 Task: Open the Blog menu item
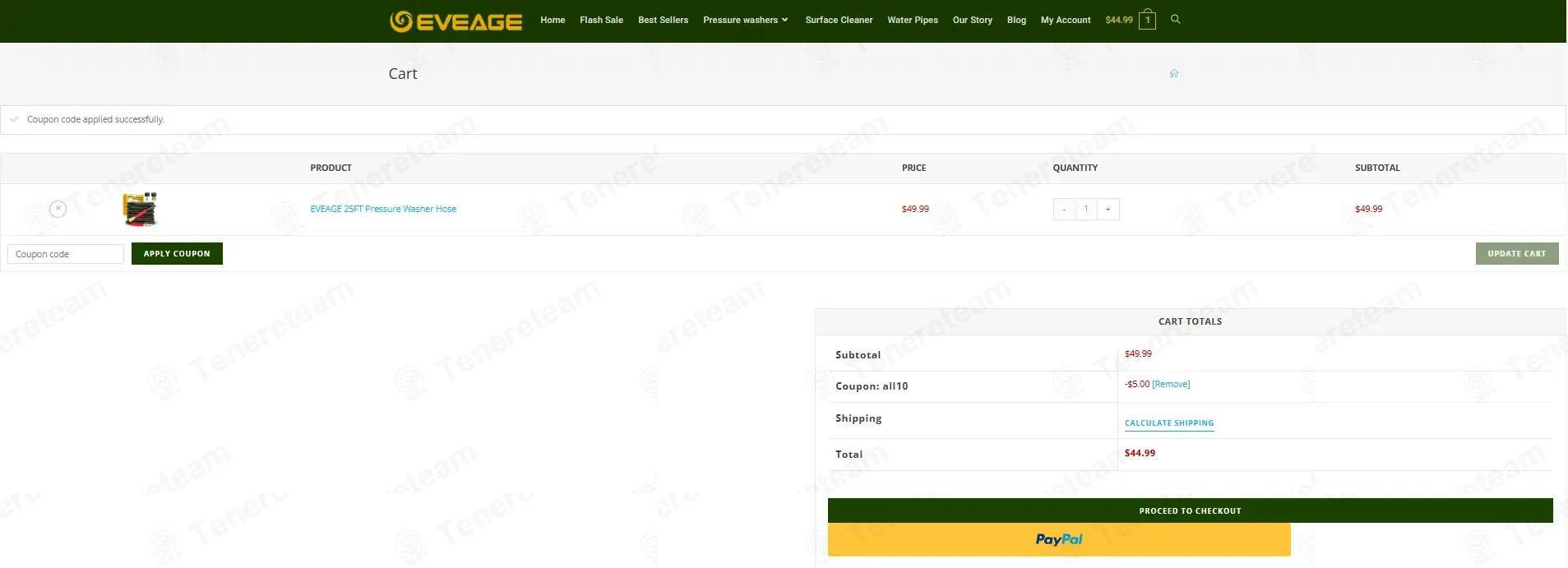(1016, 20)
